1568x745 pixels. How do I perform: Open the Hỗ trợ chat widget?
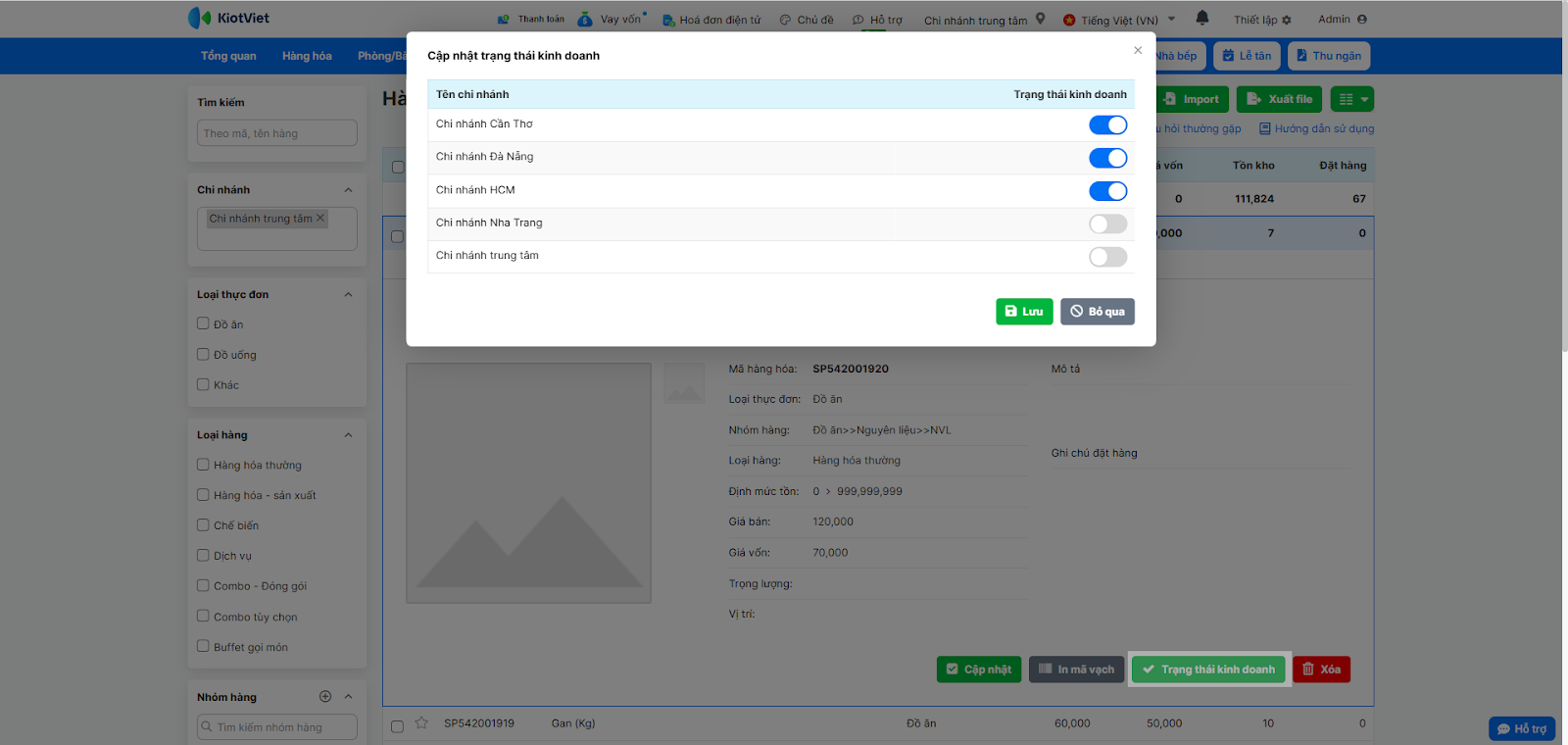tap(1522, 729)
